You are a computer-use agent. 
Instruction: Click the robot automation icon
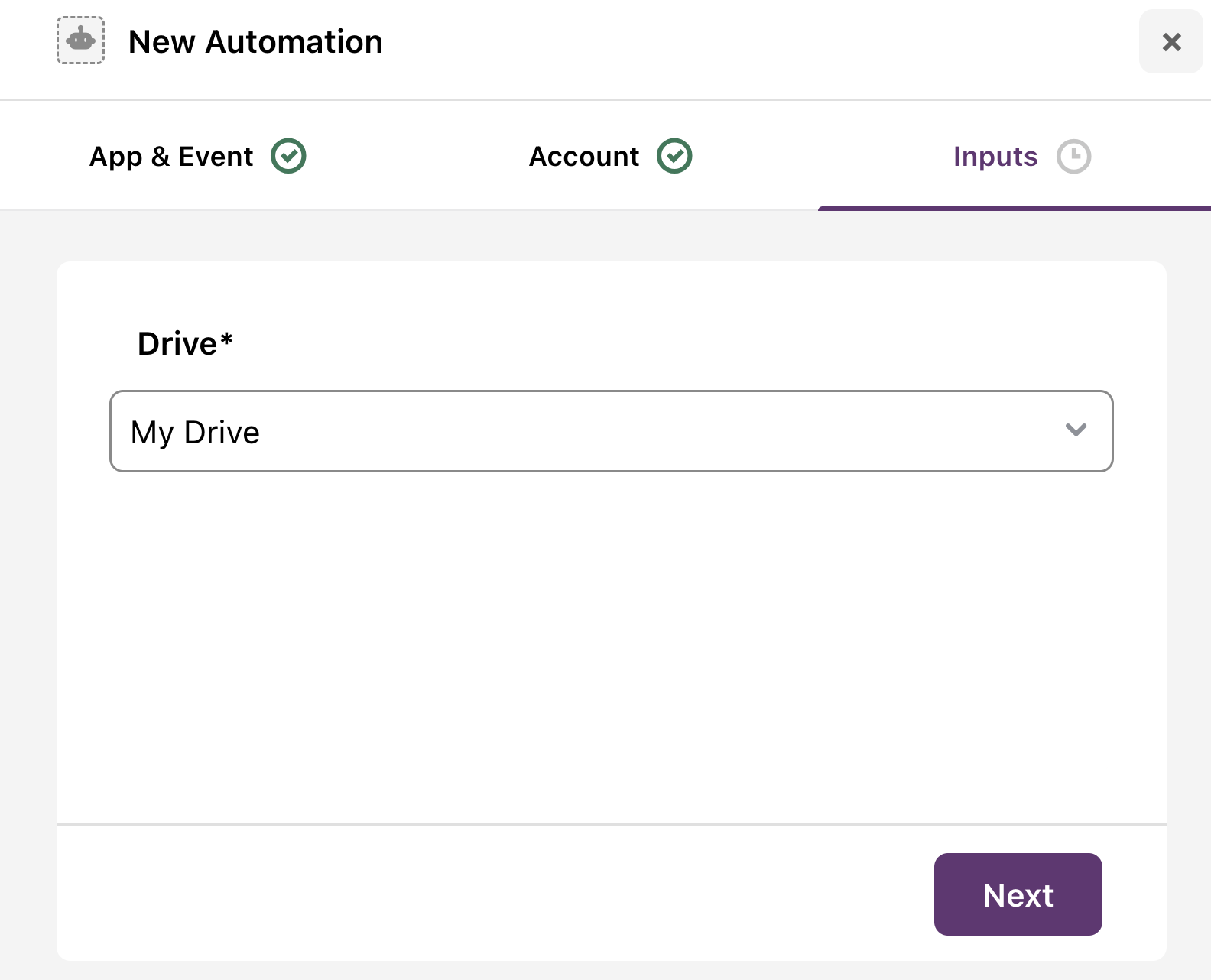(x=80, y=41)
